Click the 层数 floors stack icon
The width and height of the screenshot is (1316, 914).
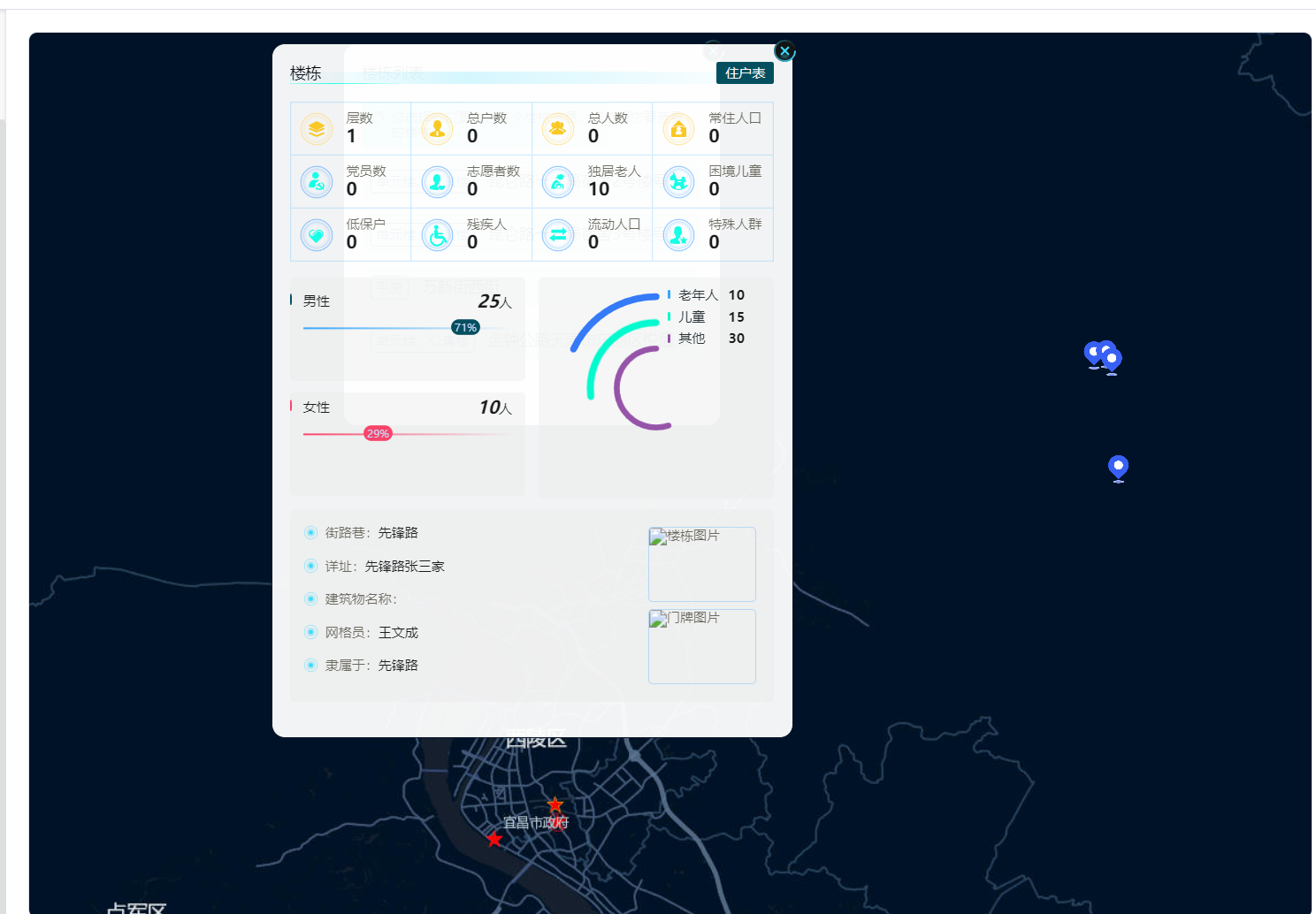tap(317, 129)
